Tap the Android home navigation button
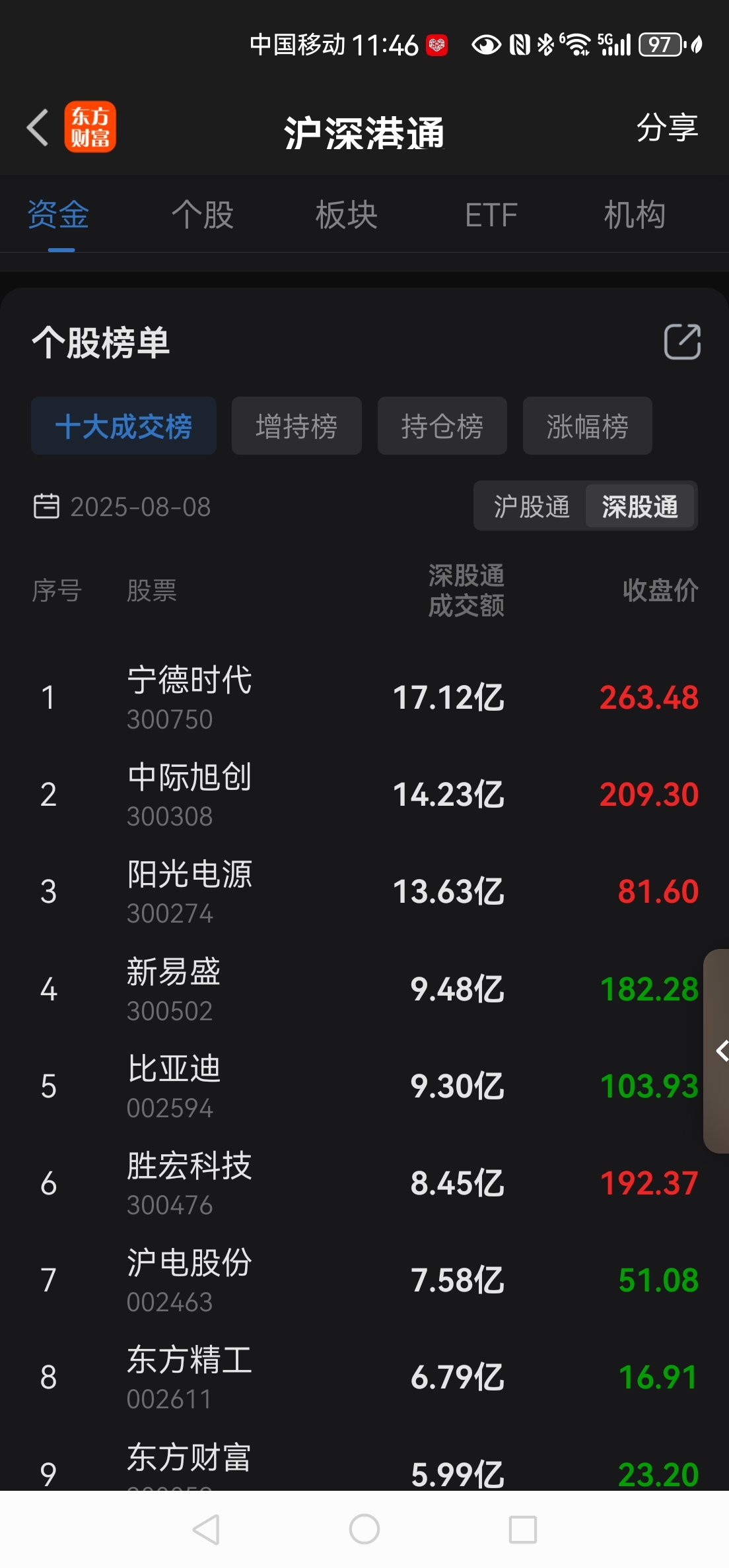This screenshot has height=1568, width=729. 364,1529
